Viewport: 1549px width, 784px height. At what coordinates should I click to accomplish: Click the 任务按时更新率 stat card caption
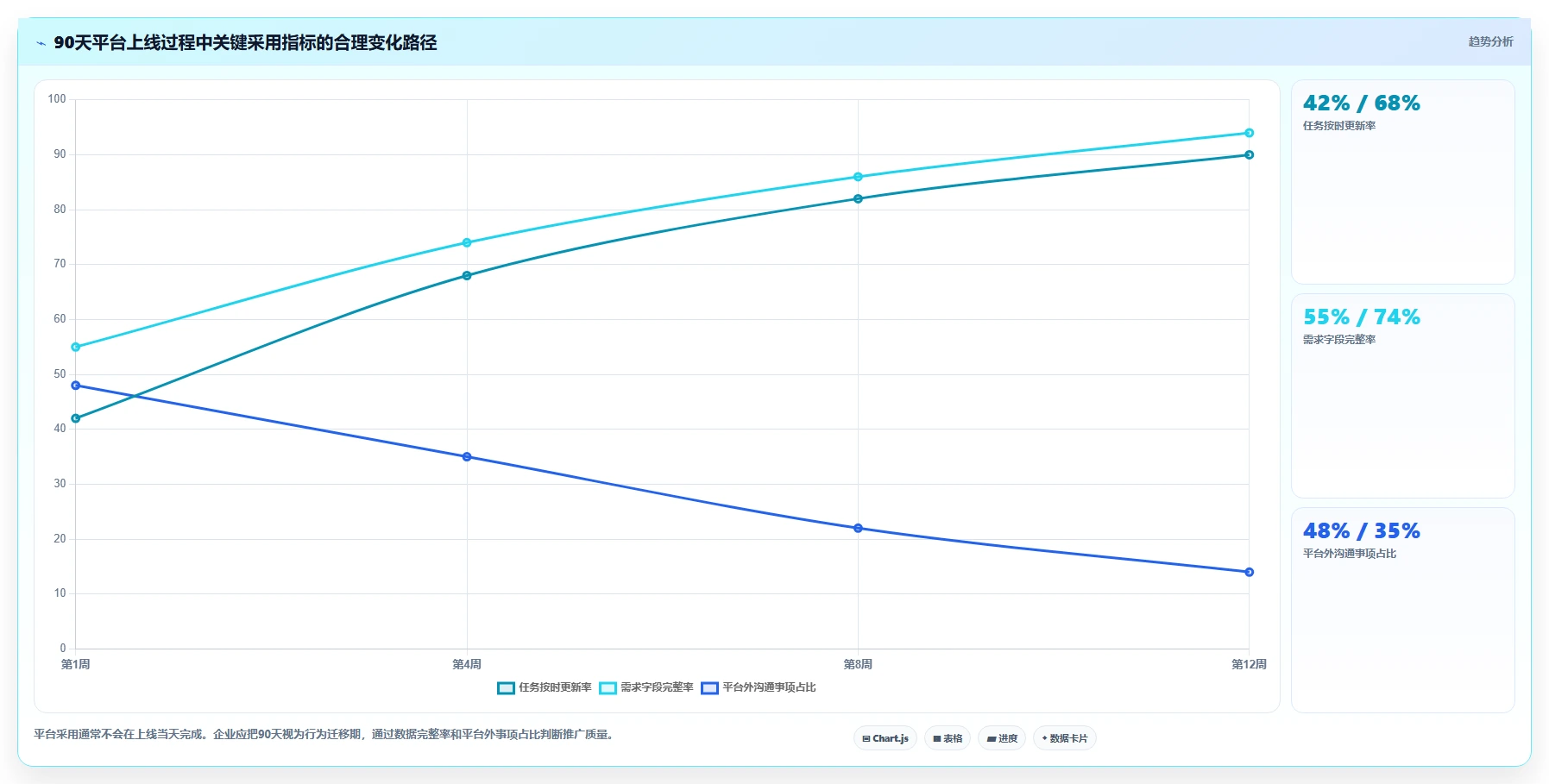click(x=1339, y=126)
